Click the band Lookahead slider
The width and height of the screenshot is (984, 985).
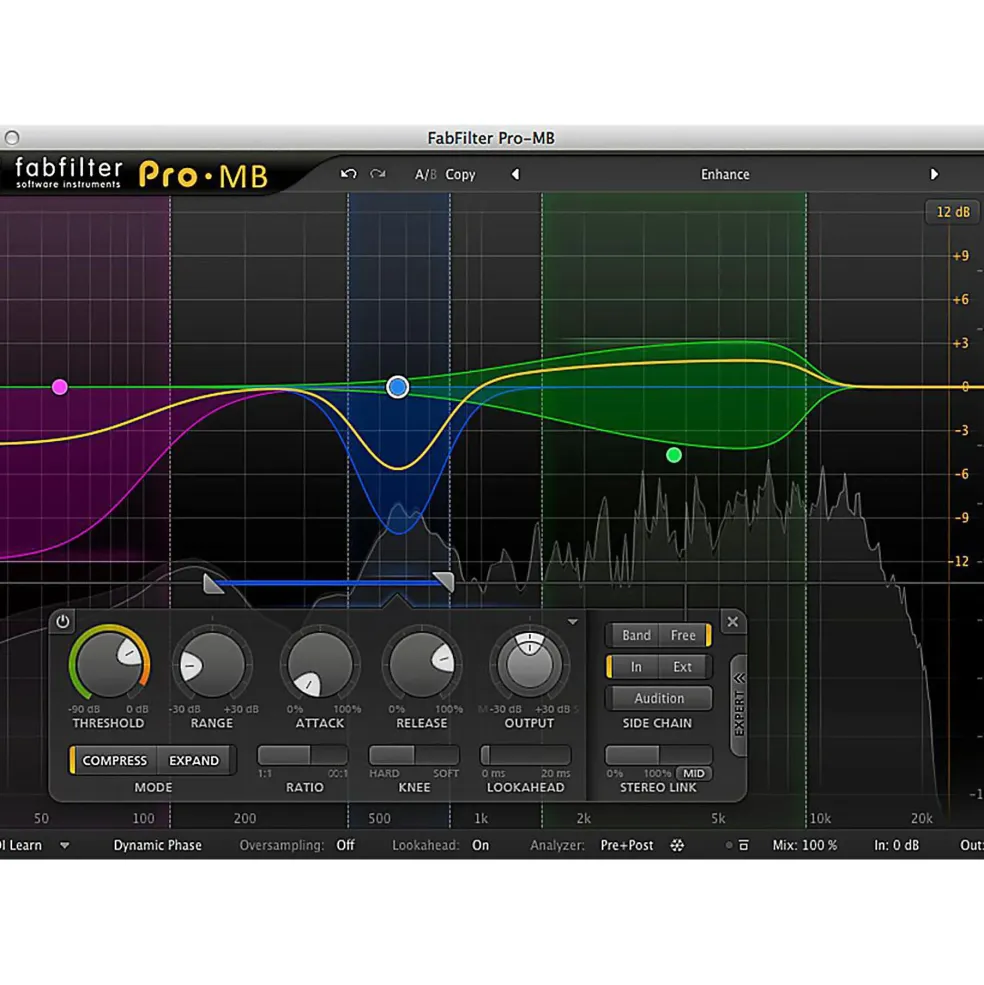tap(525, 754)
